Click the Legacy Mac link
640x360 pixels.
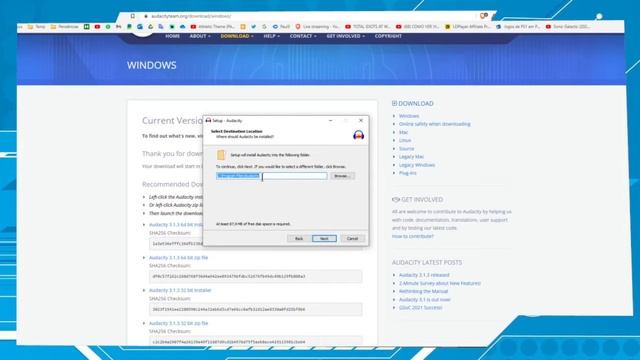pos(411,157)
